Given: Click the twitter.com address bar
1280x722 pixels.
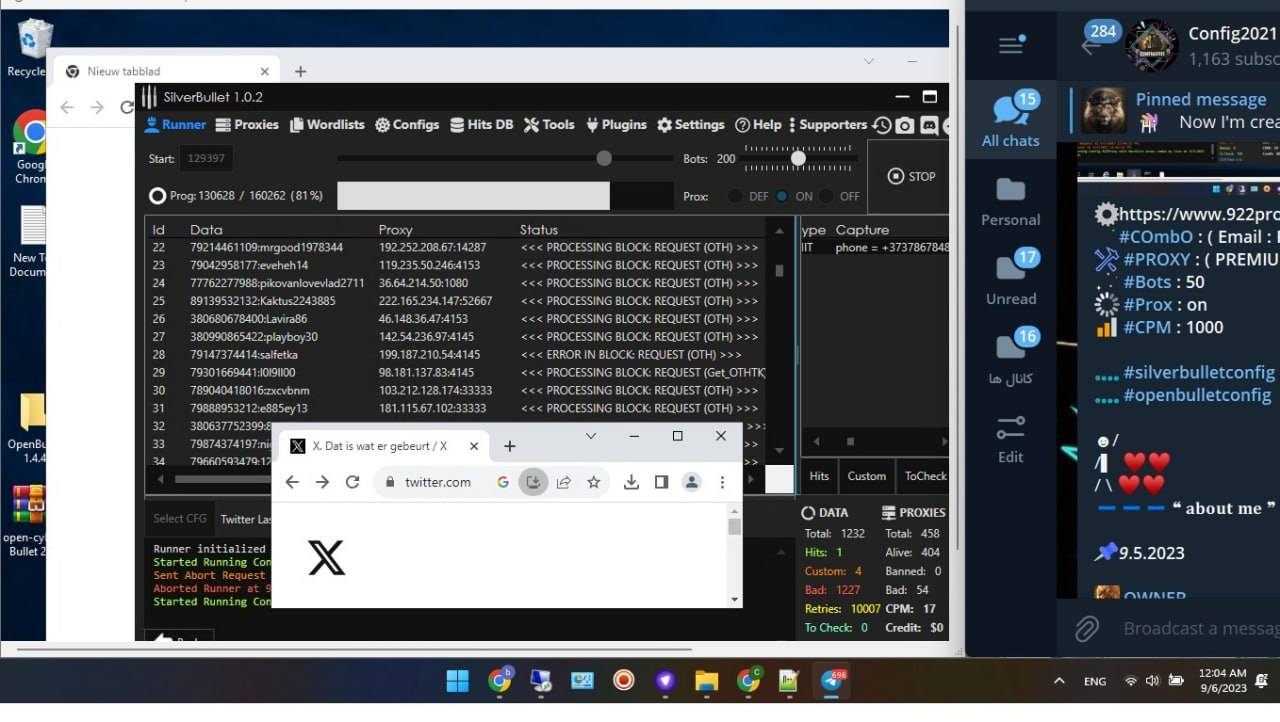Looking at the screenshot, I should (438, 482).
